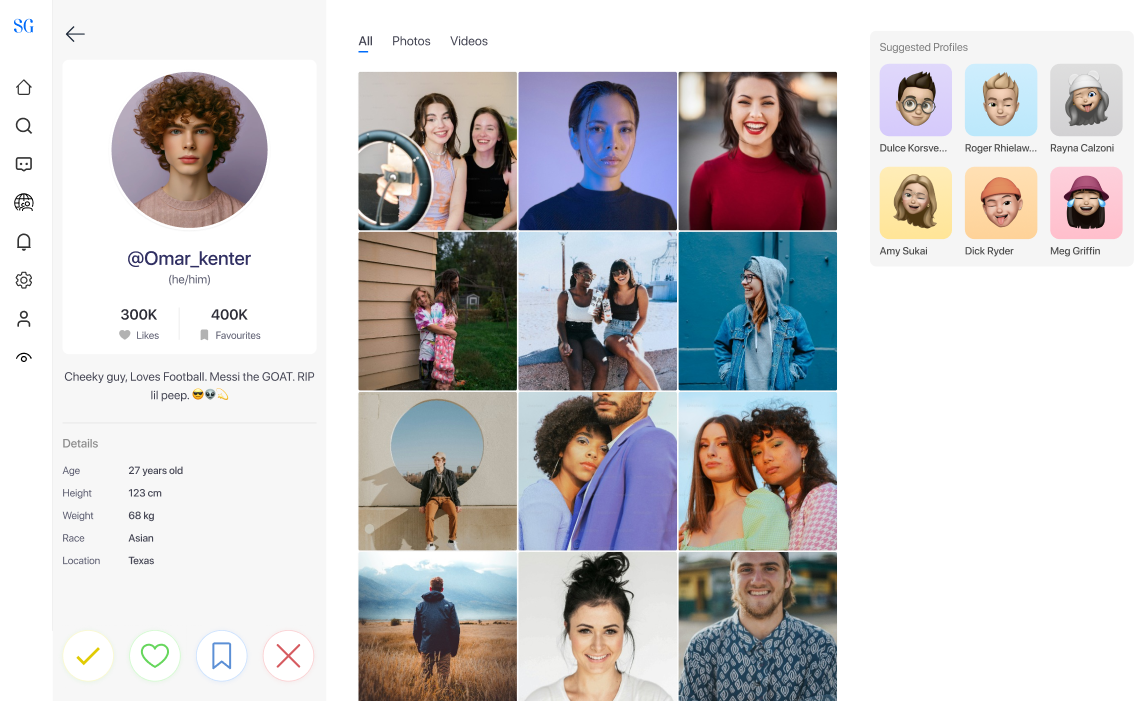Open the globe explore icon
This screenshot has width=1141, height=701.
point(24,203)
